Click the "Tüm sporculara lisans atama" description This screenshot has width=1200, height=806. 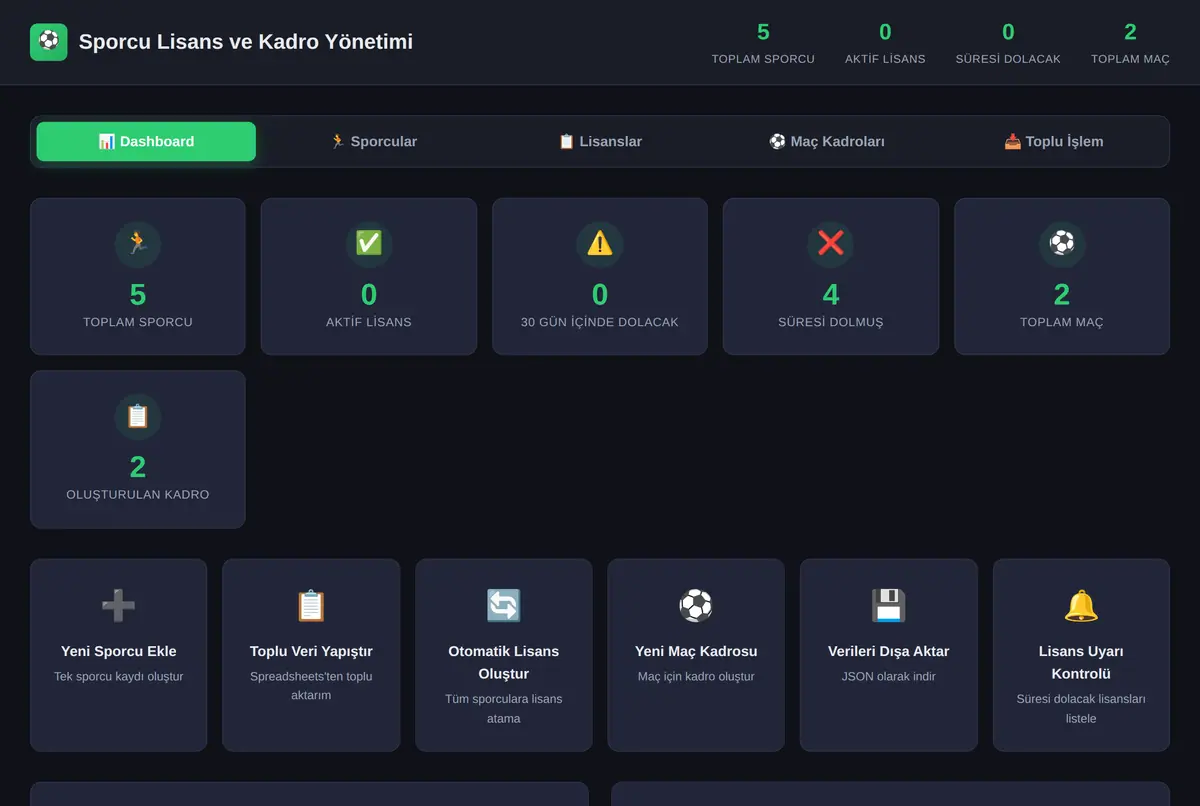[x=504, y=708]
